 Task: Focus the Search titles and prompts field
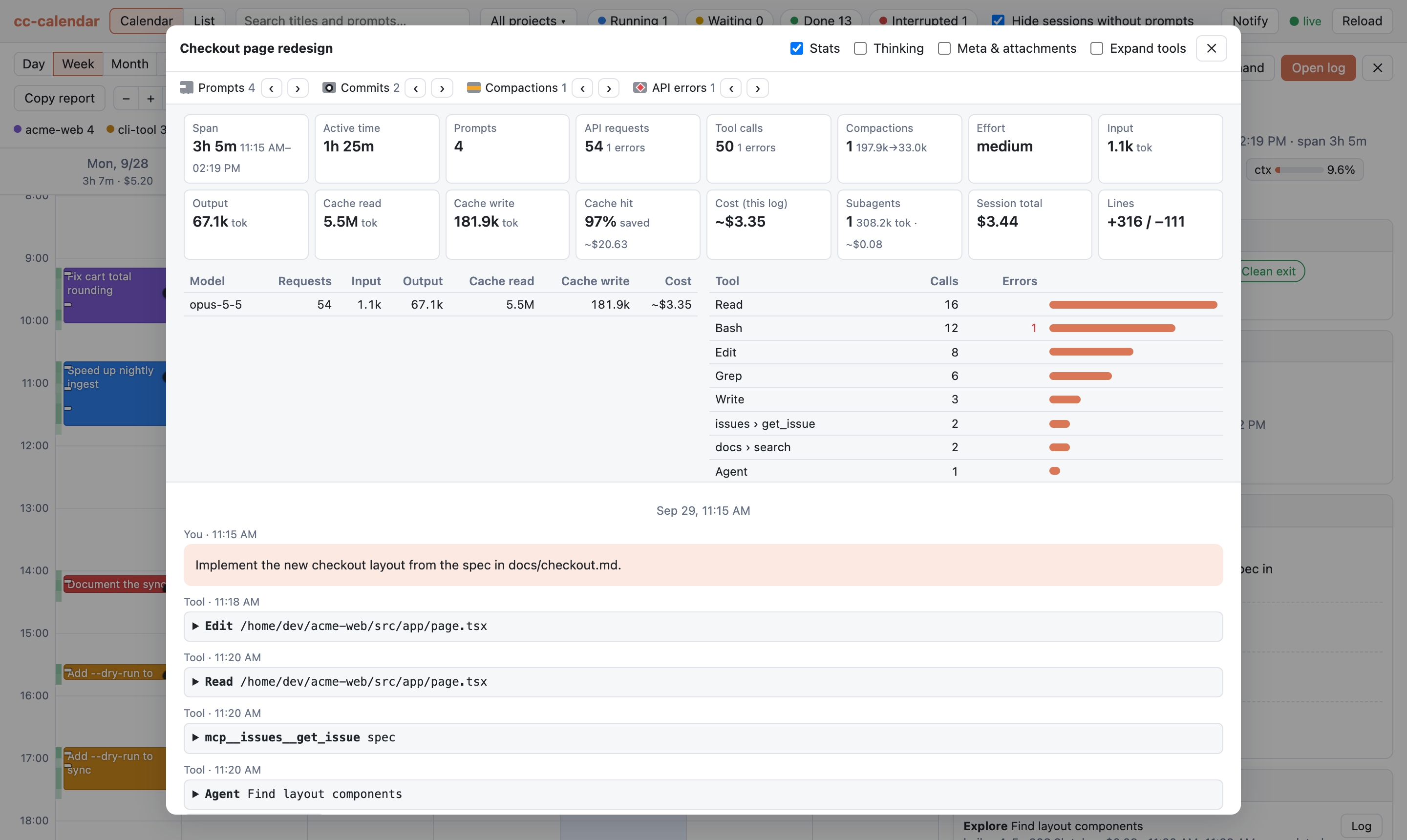click(352, 21)
